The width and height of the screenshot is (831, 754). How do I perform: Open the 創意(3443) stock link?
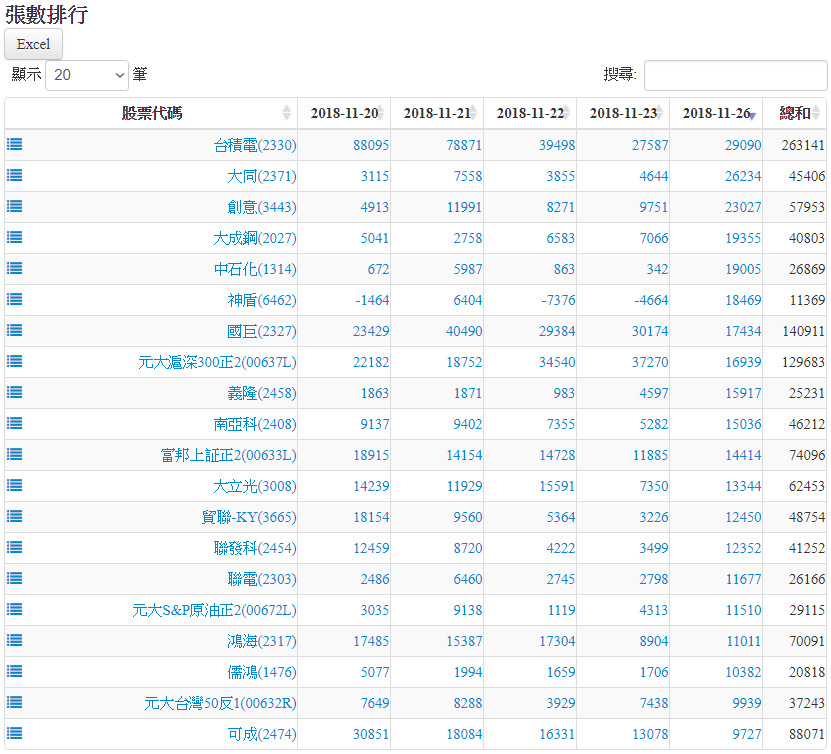coord(261,207)
